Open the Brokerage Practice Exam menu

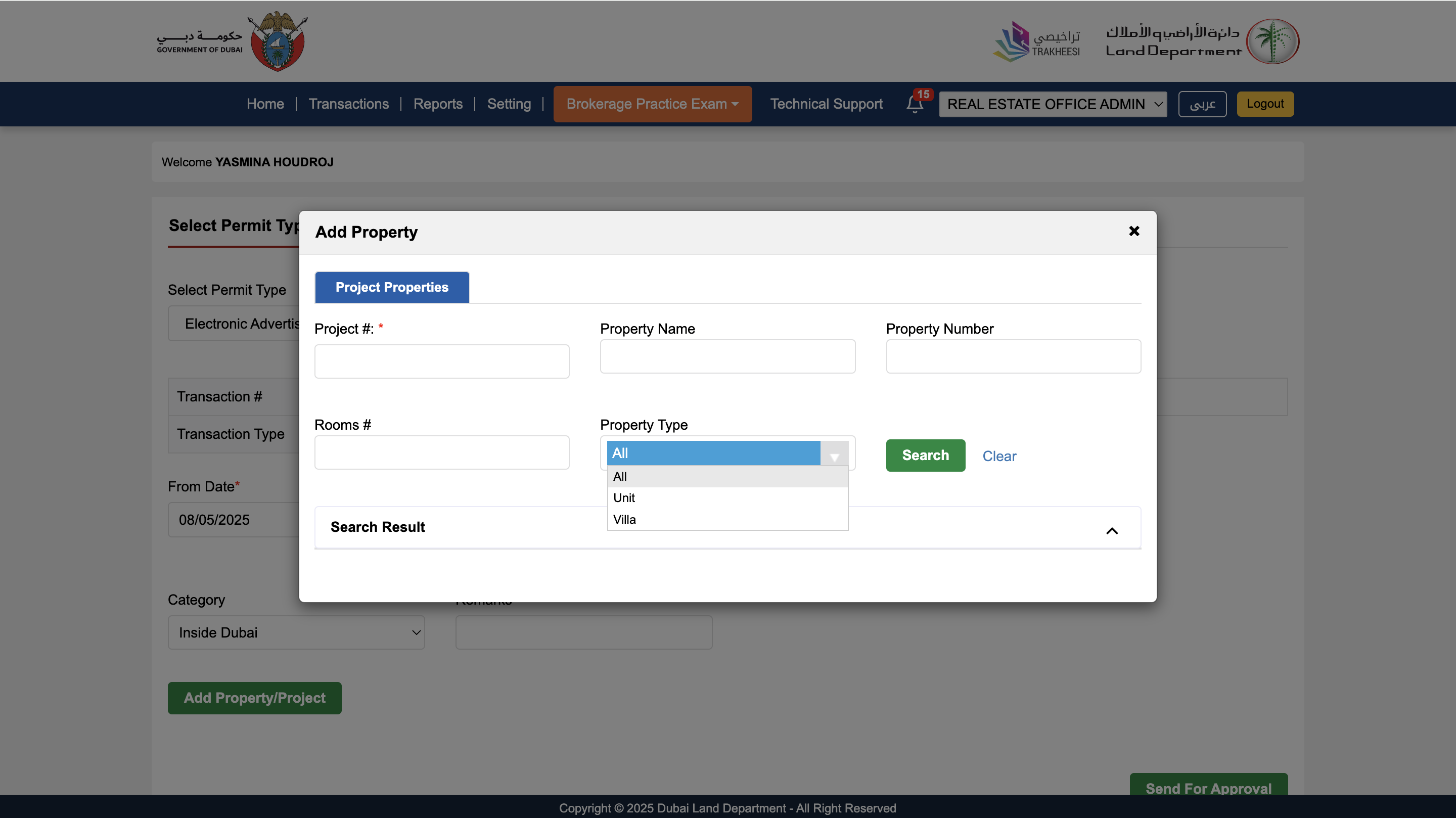[652, 104]
